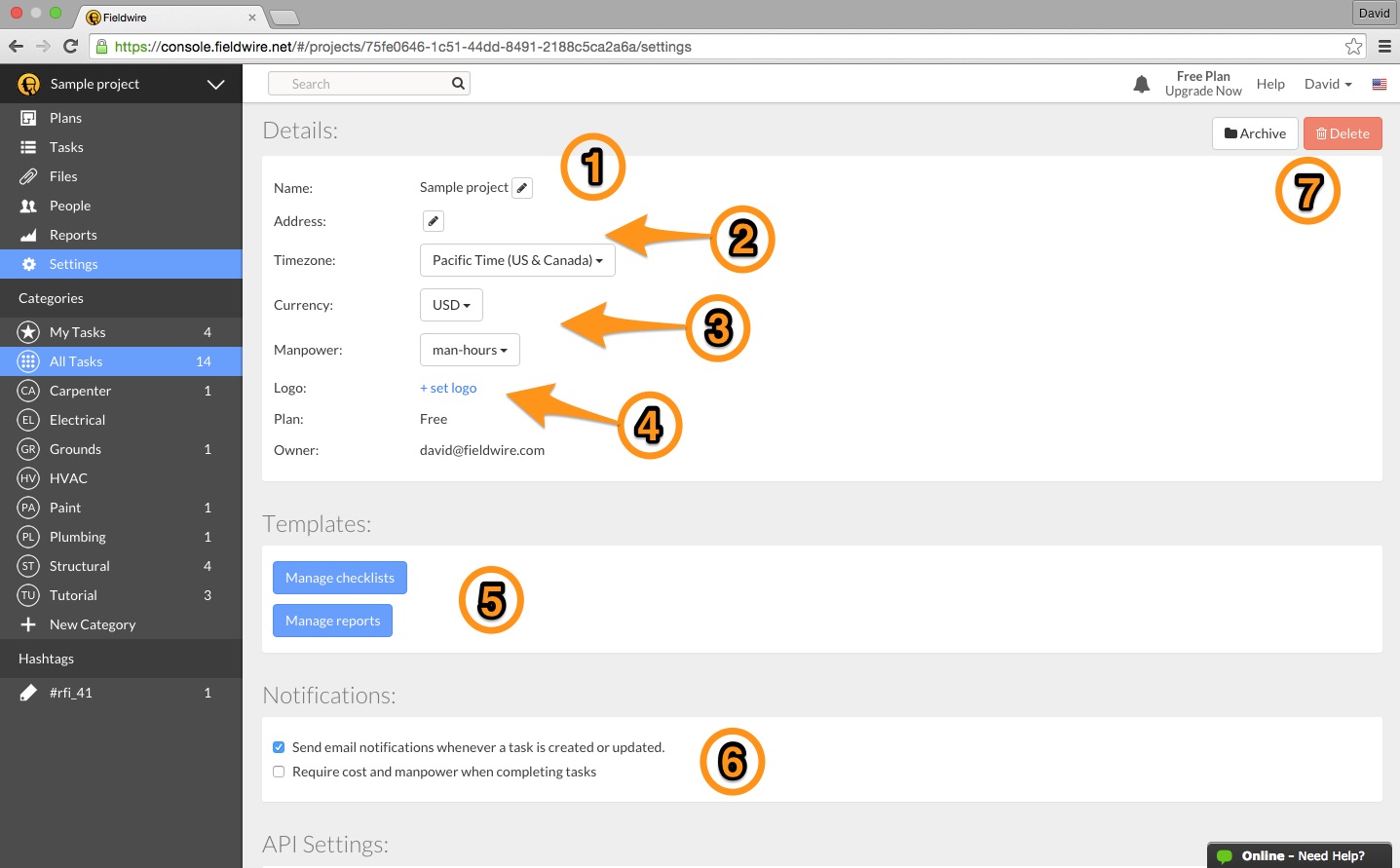This screenshot has height=868, width=1400.
Task: Bookmark page with browser star icon
Action: coord(1353,46)
